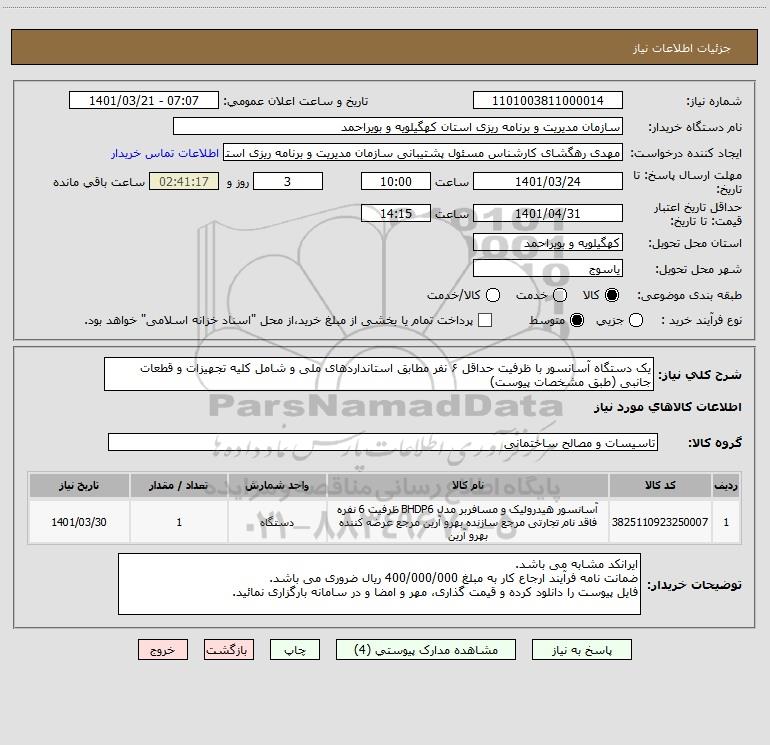Screen dimensions: 770x745
Task: Click the quantity cell showing 1
Action: click(x=179, y=522)
